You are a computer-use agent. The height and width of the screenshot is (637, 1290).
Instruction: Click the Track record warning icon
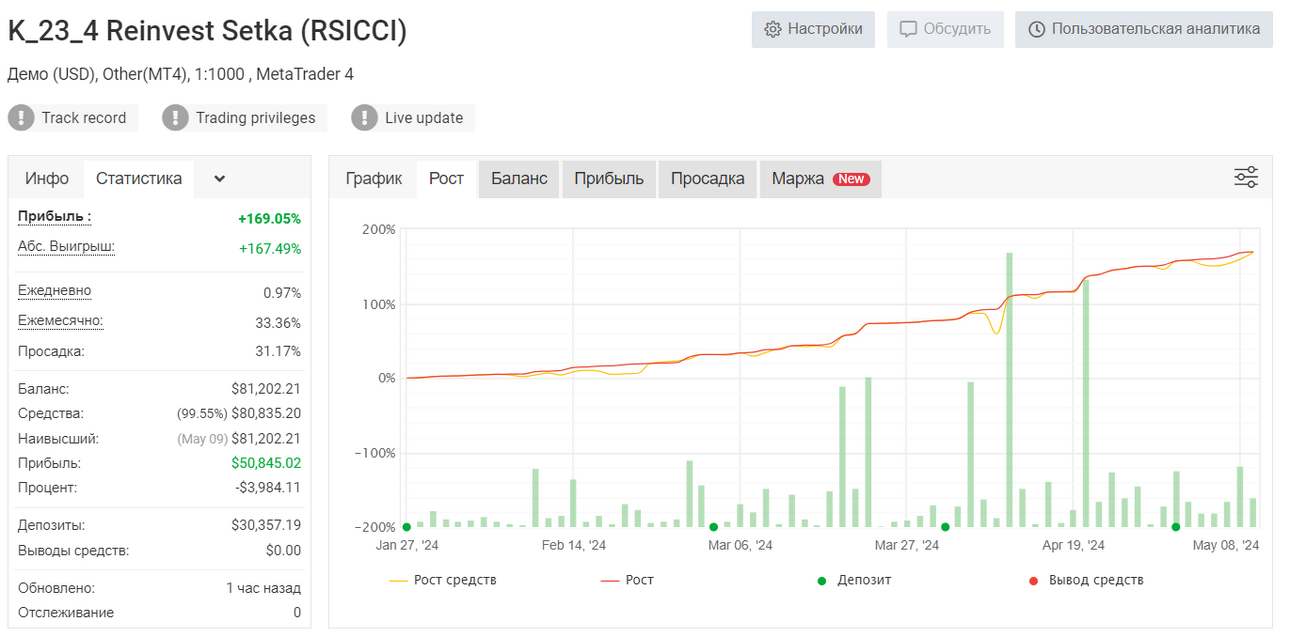point(22,118)
